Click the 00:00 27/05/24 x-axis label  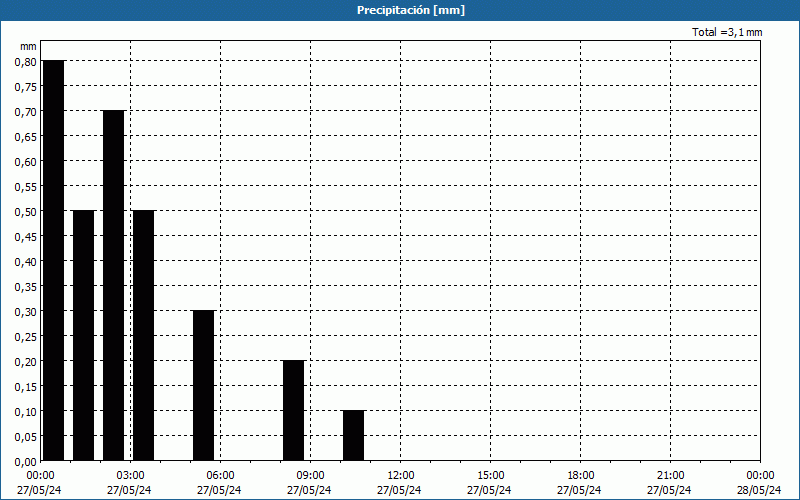39,483
